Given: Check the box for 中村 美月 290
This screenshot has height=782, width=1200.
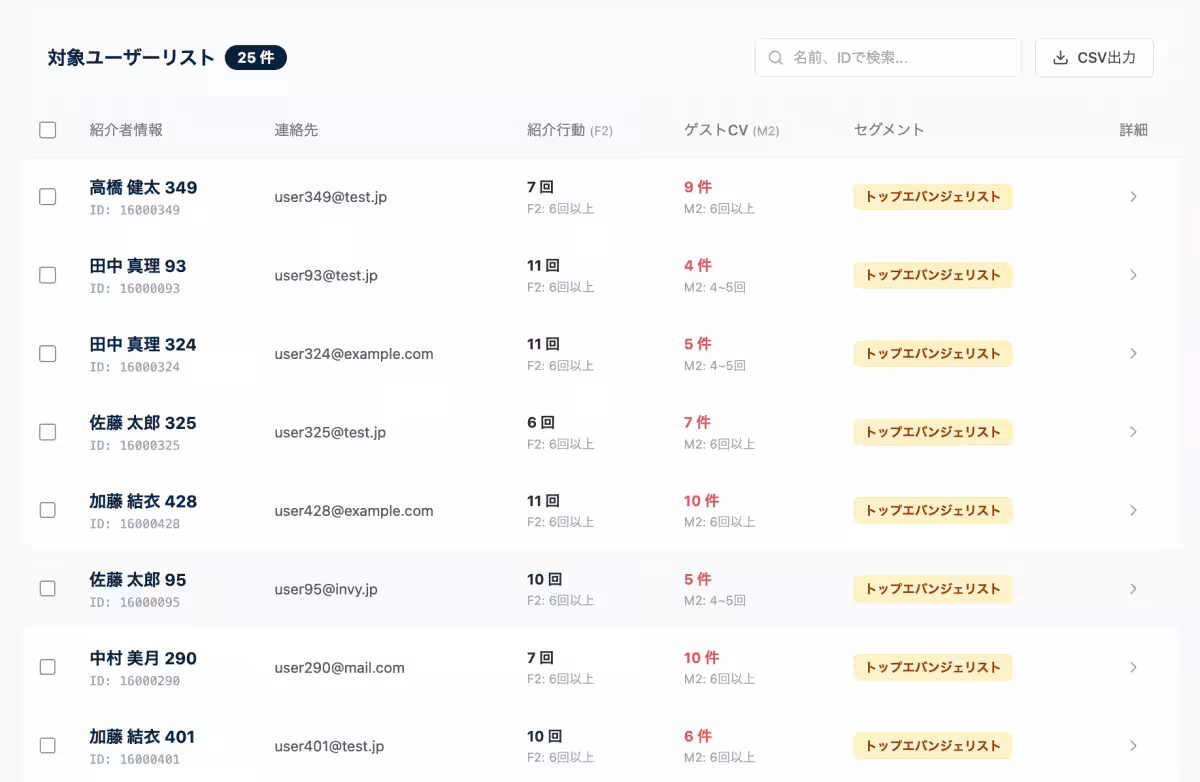Looking at the screenshot, I should pos(47,667).
